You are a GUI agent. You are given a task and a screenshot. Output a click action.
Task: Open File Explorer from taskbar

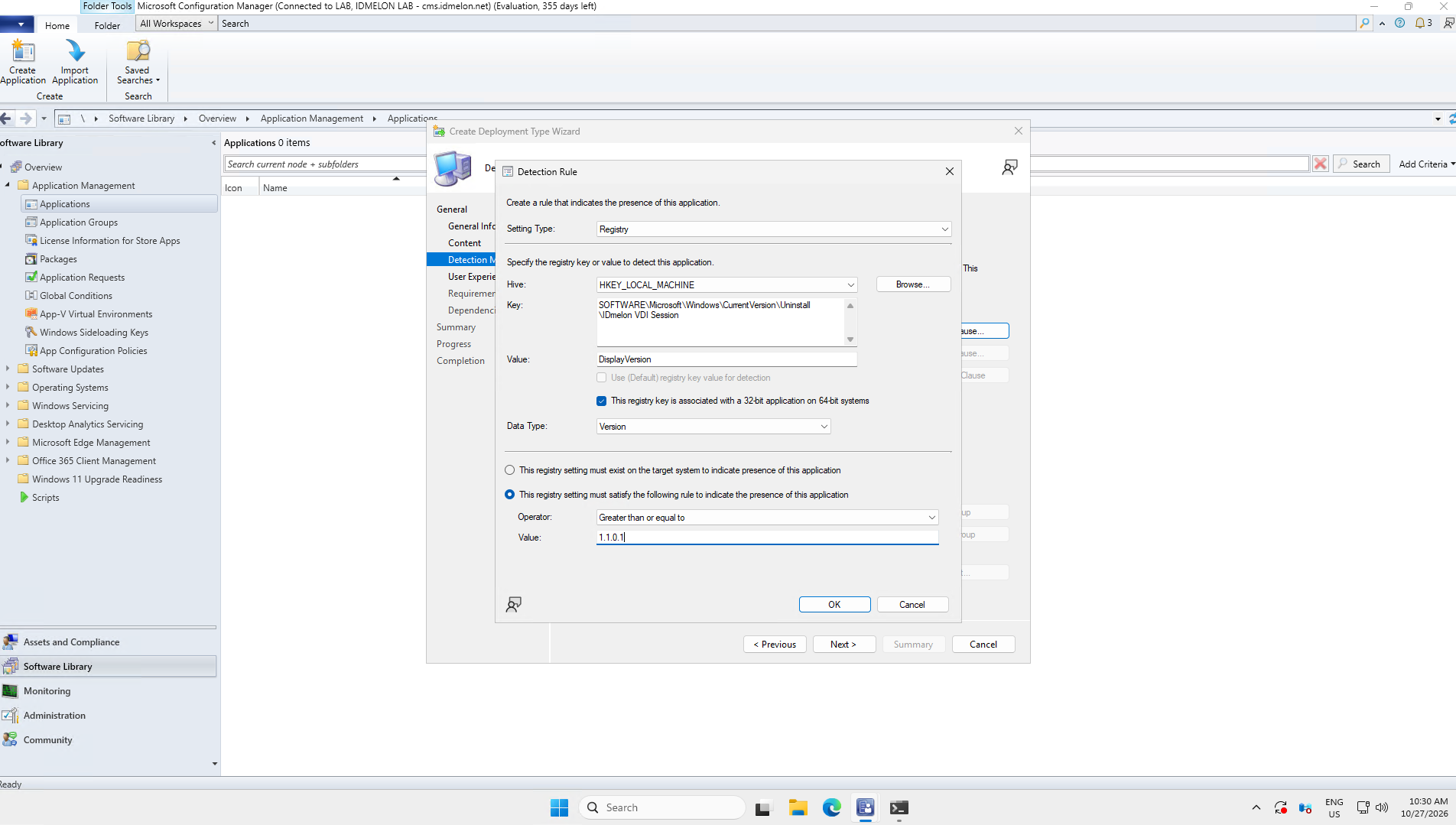coord(798,807)
